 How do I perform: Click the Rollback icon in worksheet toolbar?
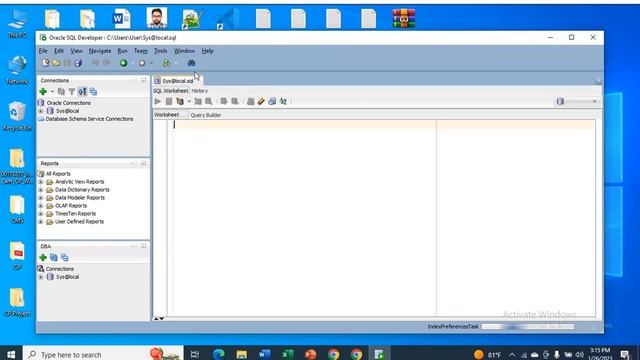tap(235, 101)
